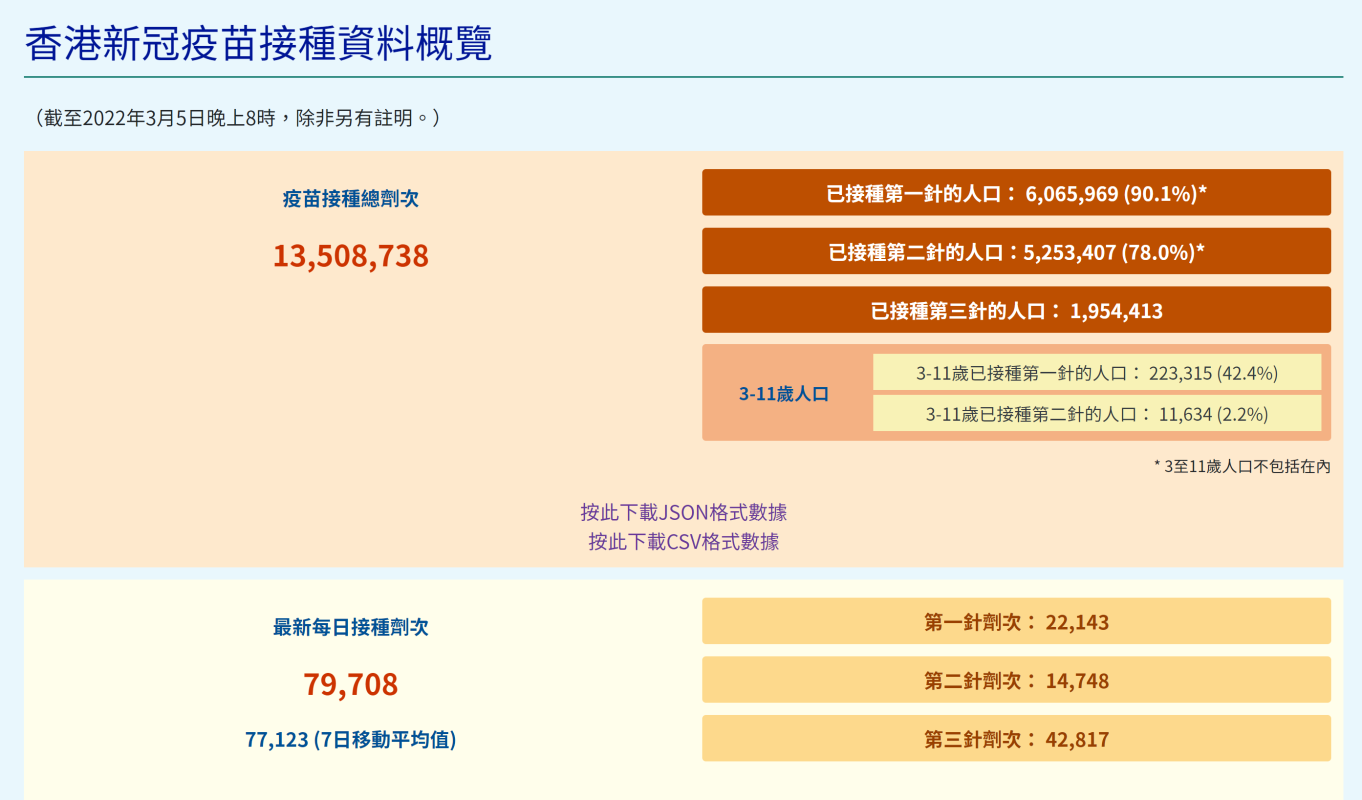Select the 第三針劑次 42,817 bar
1362x800 pixels.
(1016, 739)
